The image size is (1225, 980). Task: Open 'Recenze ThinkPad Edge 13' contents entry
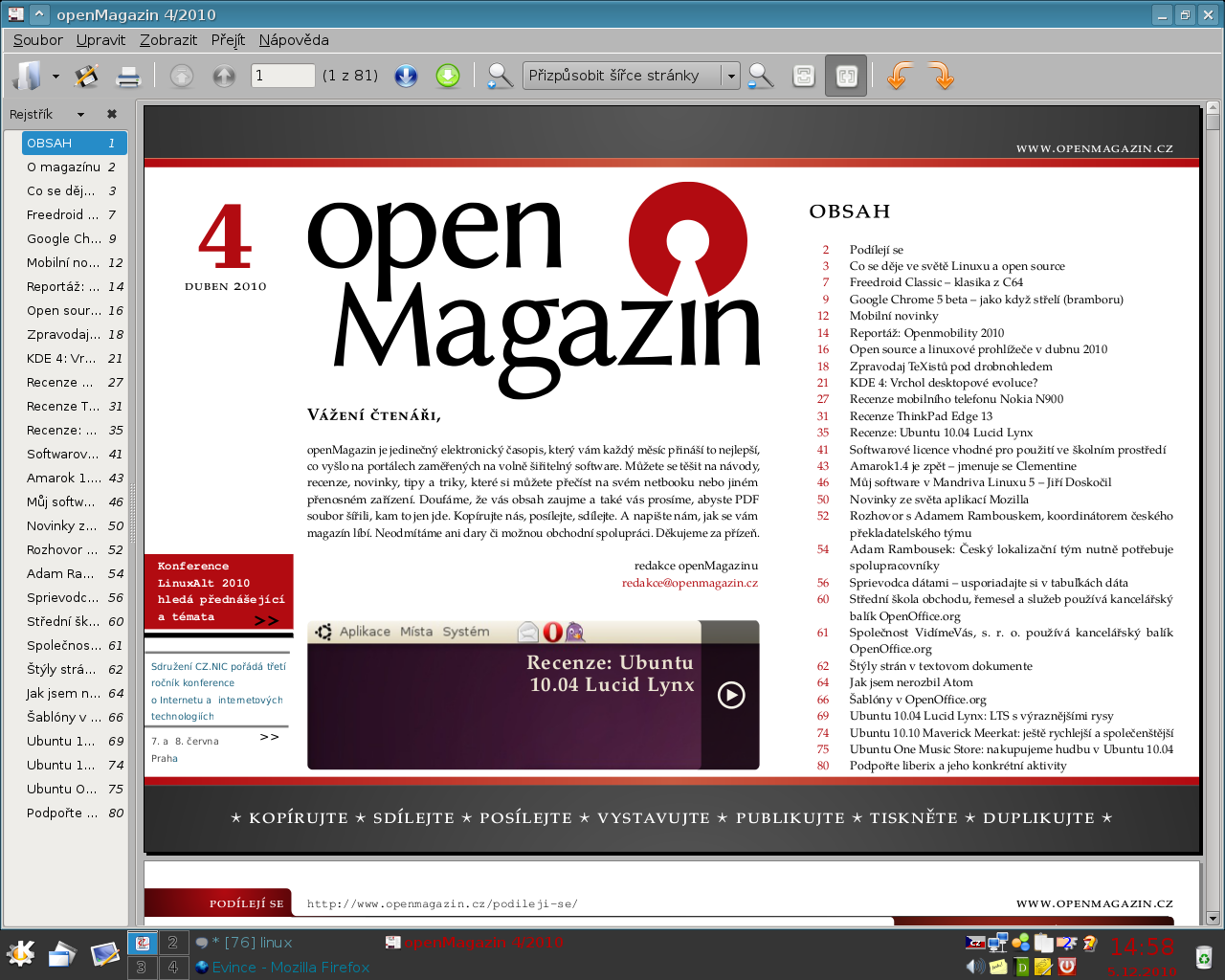click(921, 416)
